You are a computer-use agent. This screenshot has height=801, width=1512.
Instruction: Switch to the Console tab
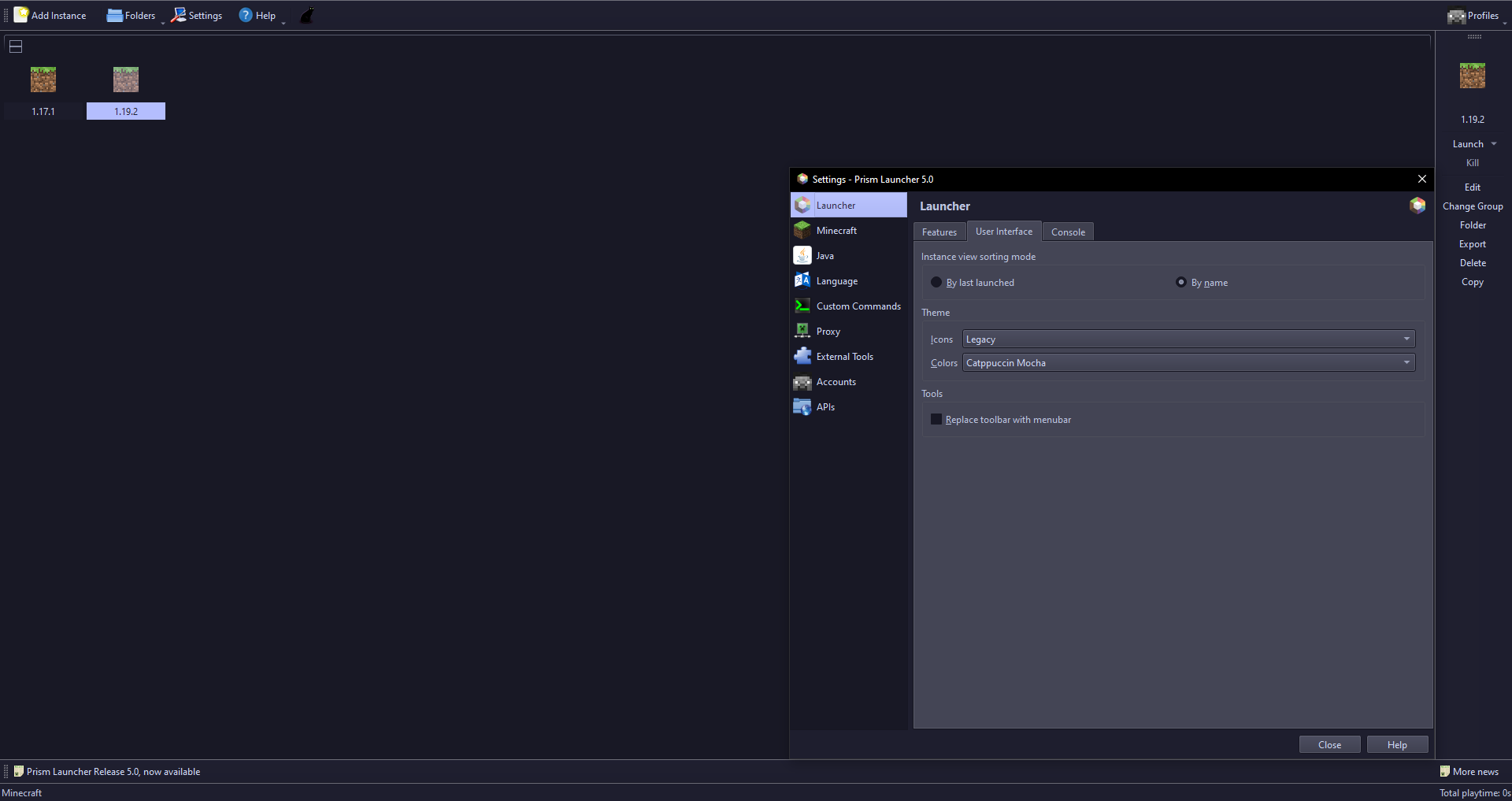(1068, 232)
